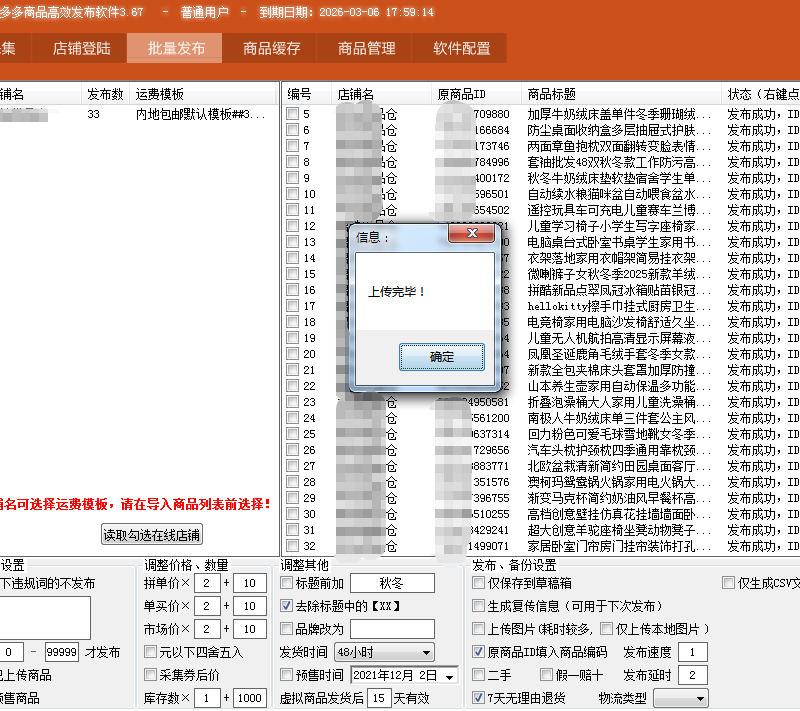The width and height of the screenshot is (800, 711).
Task: Switch to the 店铺登陆 tab
Action: 82,48
